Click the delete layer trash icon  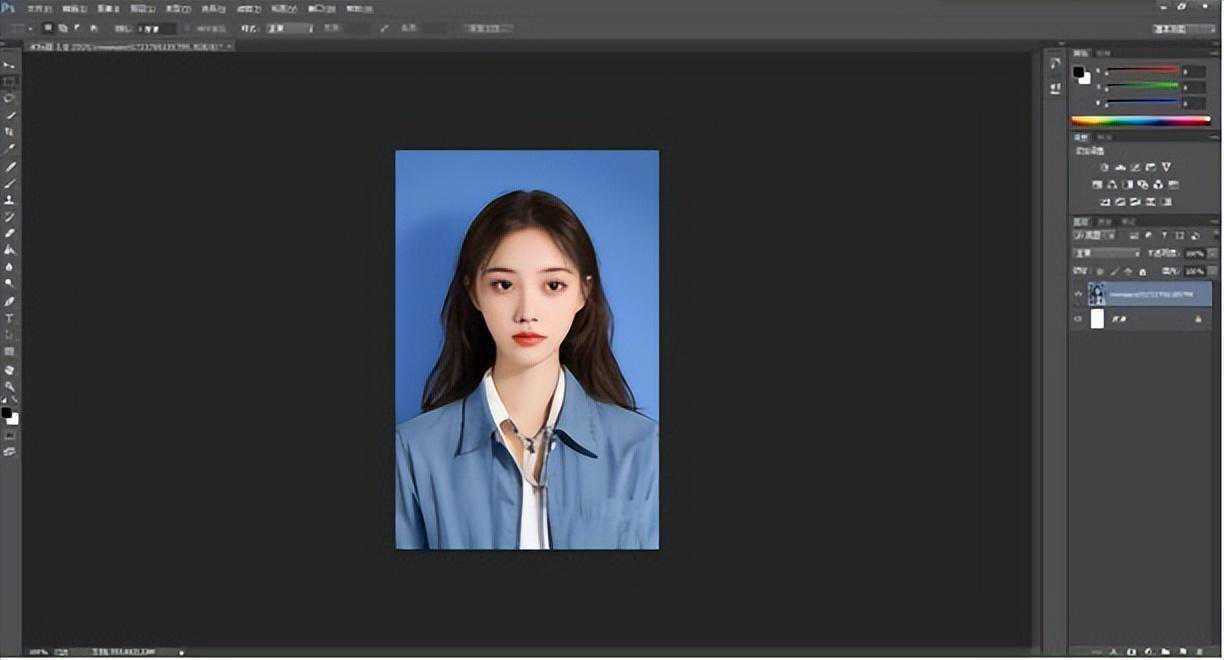(x=1198, y=651)
